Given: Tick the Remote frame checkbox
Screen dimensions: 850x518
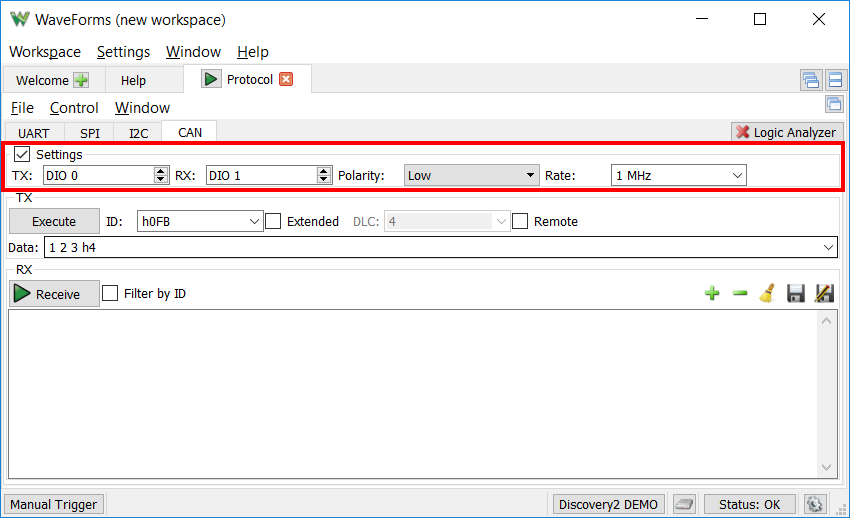Looking at the screenshot, I should click(520, 221).
